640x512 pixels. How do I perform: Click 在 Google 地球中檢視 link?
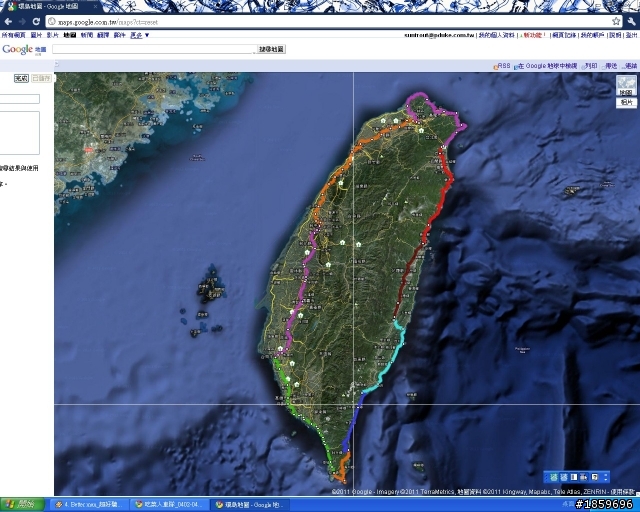click(x=546, y=66)
